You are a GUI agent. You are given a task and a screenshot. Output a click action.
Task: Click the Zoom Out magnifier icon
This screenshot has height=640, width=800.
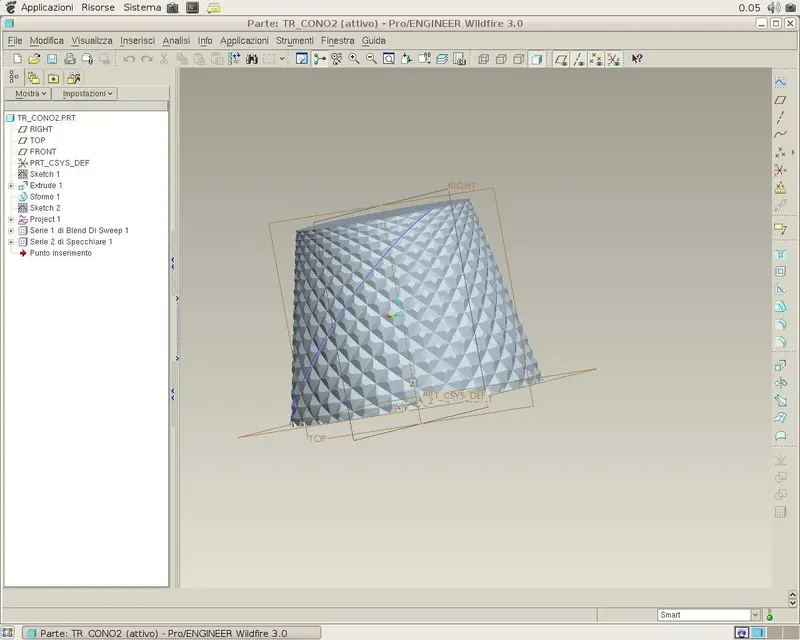click(x=371, y=59)
